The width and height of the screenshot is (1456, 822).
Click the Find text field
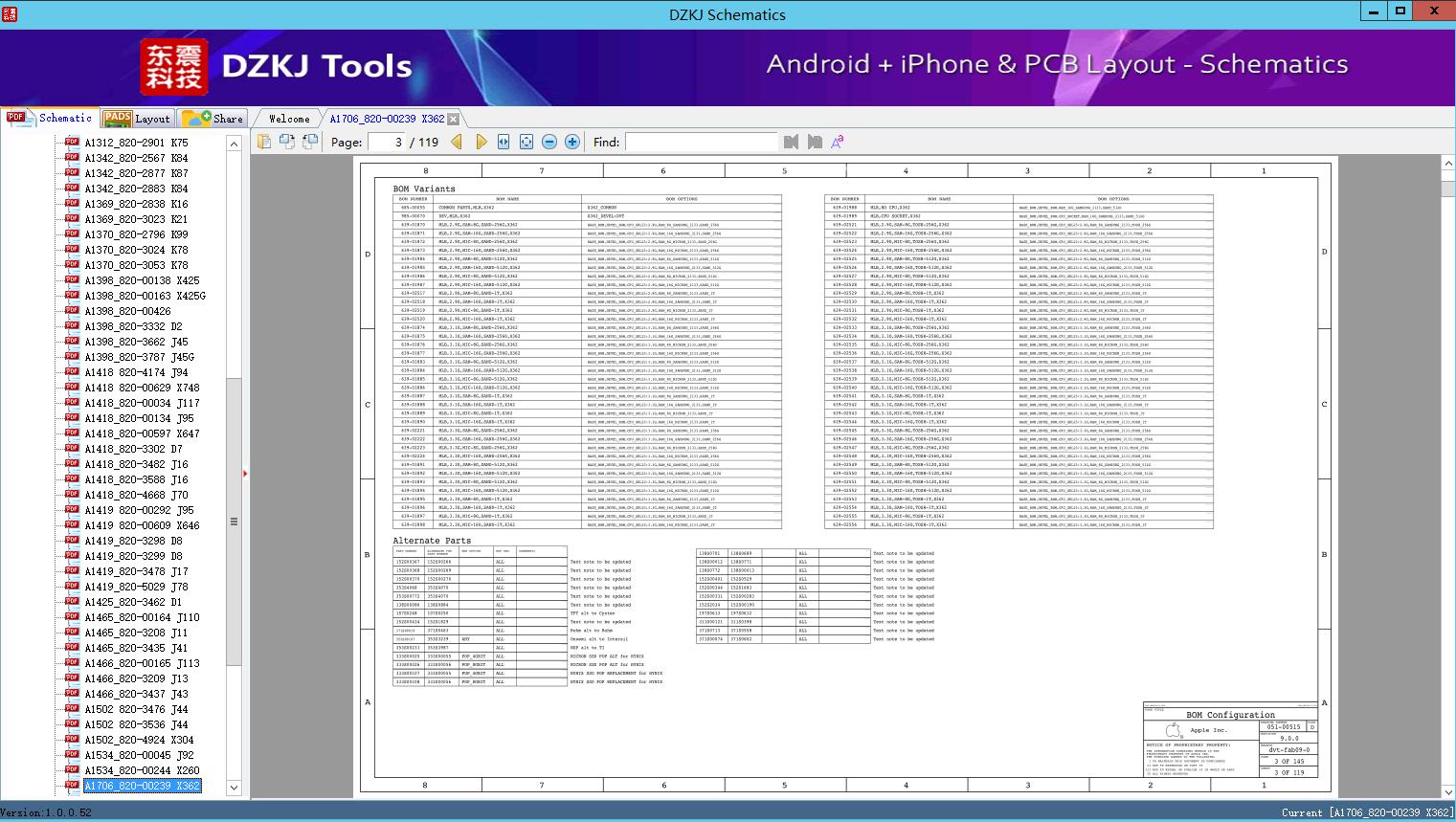click(701, 142)
